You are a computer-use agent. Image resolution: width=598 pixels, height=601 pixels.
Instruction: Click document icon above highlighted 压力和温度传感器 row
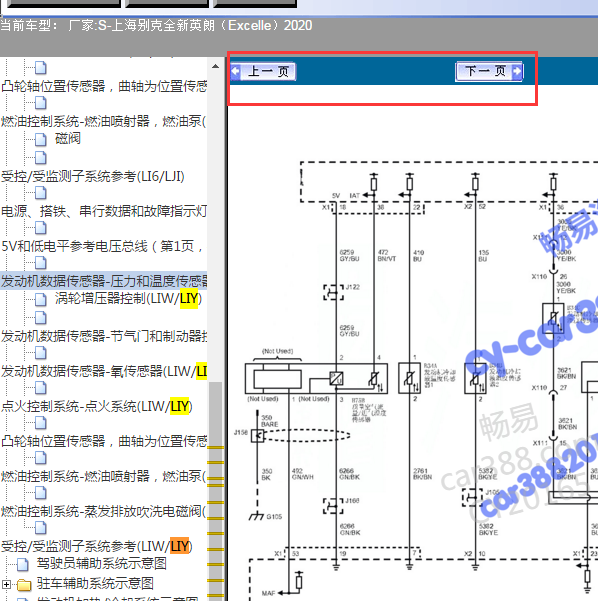click(x=41, y=263)
